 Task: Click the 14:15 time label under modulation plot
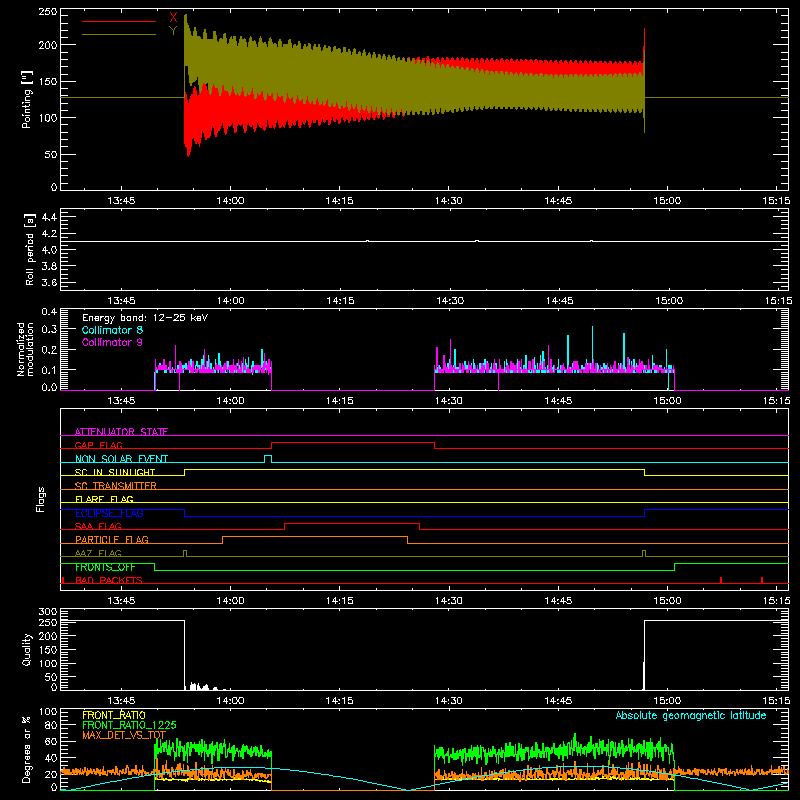click(339, 401)
